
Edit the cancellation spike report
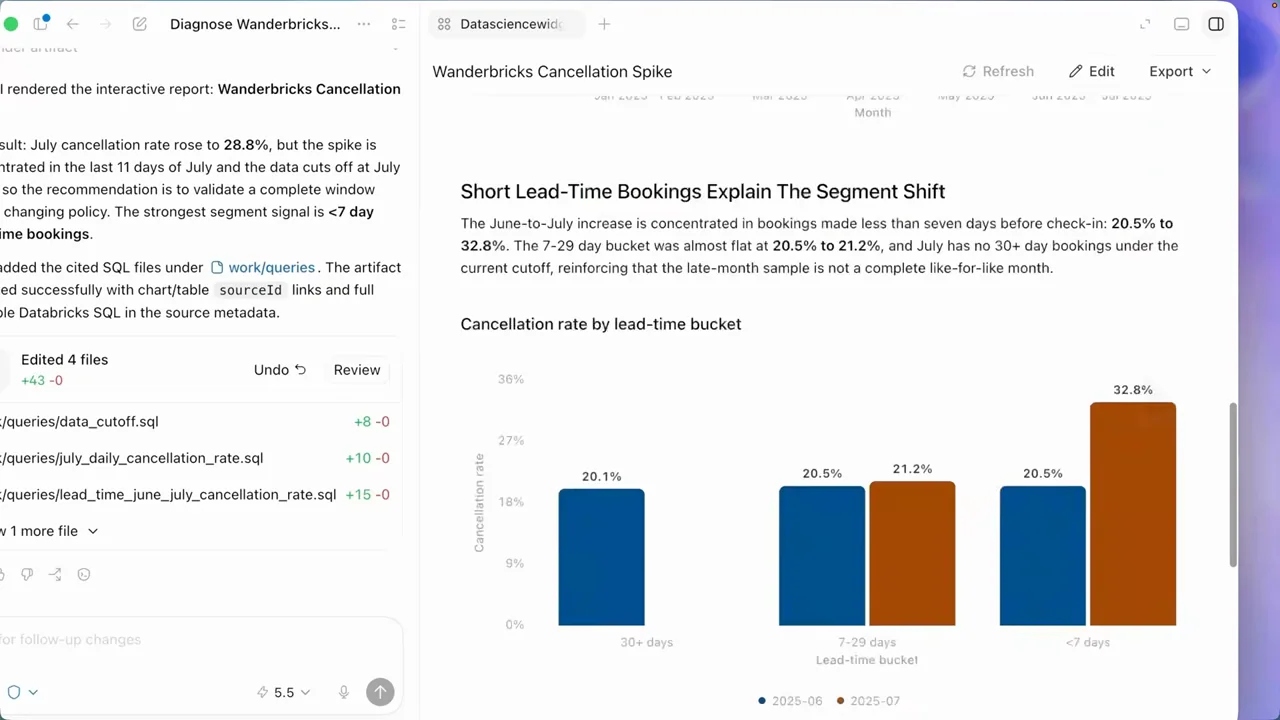(1091, 71)
